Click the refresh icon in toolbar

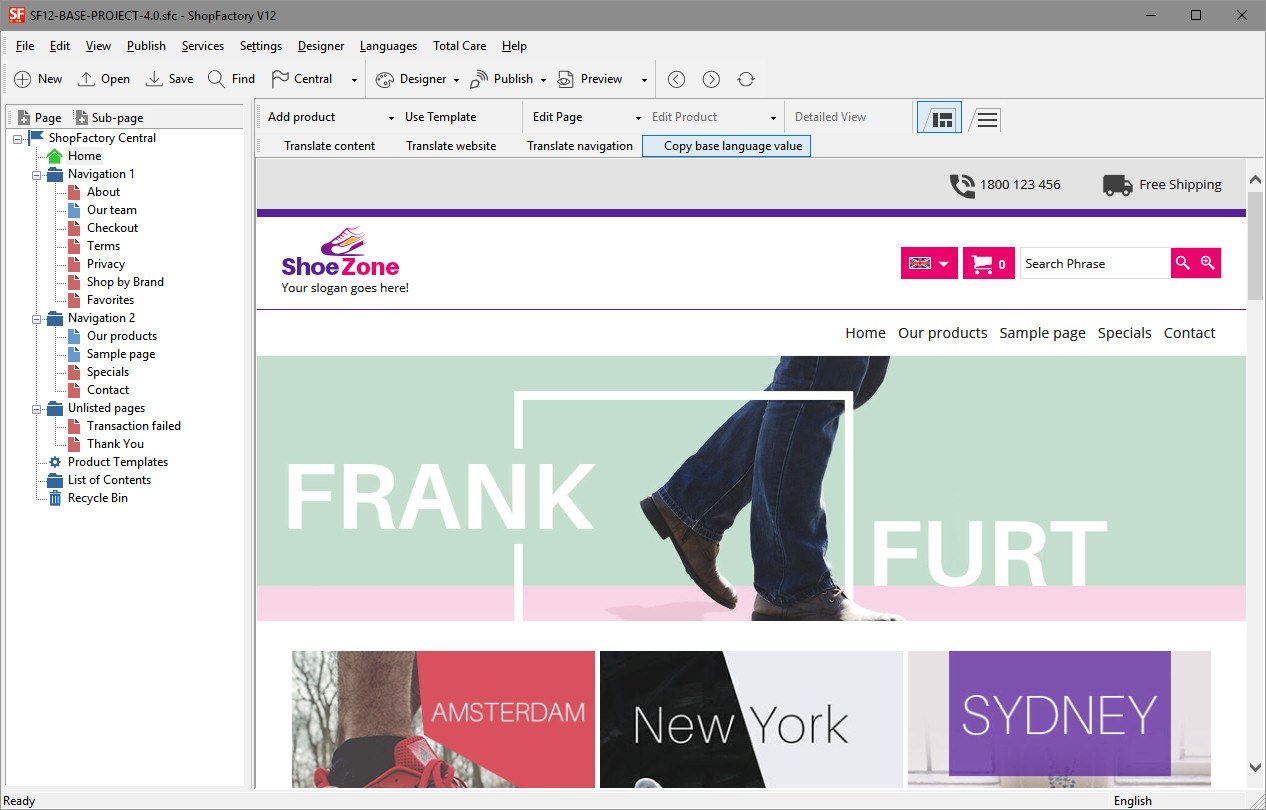[746, 79]
